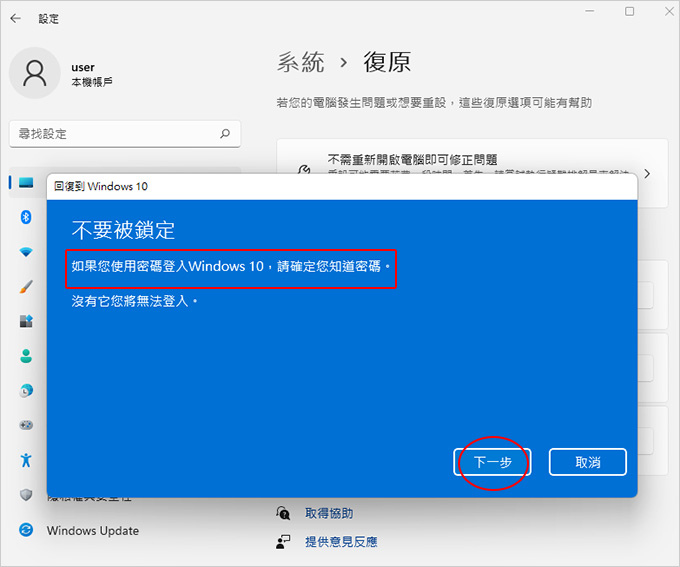
Task: Click the search magnifier icon
Action: 225,134
